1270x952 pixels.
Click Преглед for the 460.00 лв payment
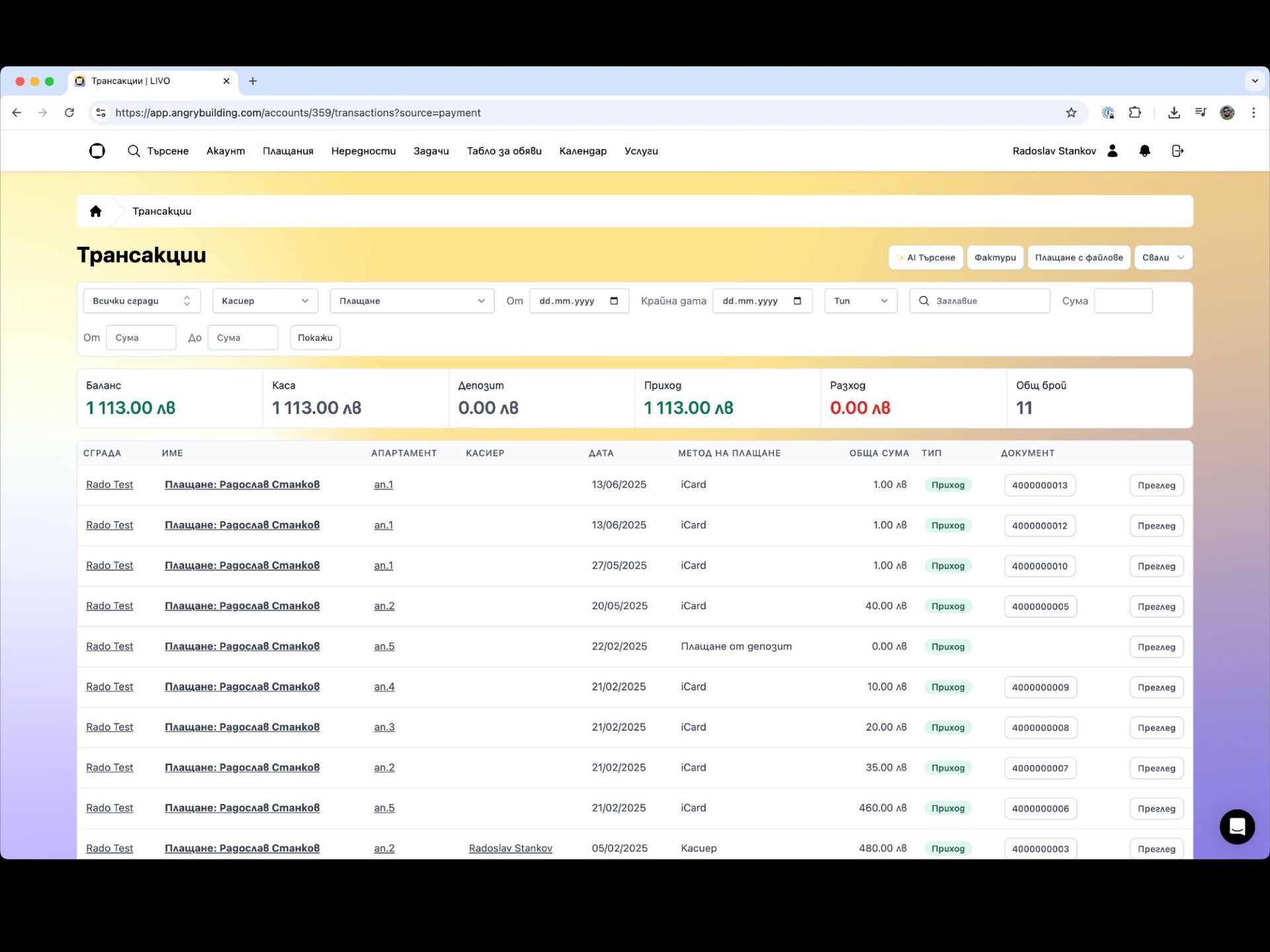coord(1156,809)
